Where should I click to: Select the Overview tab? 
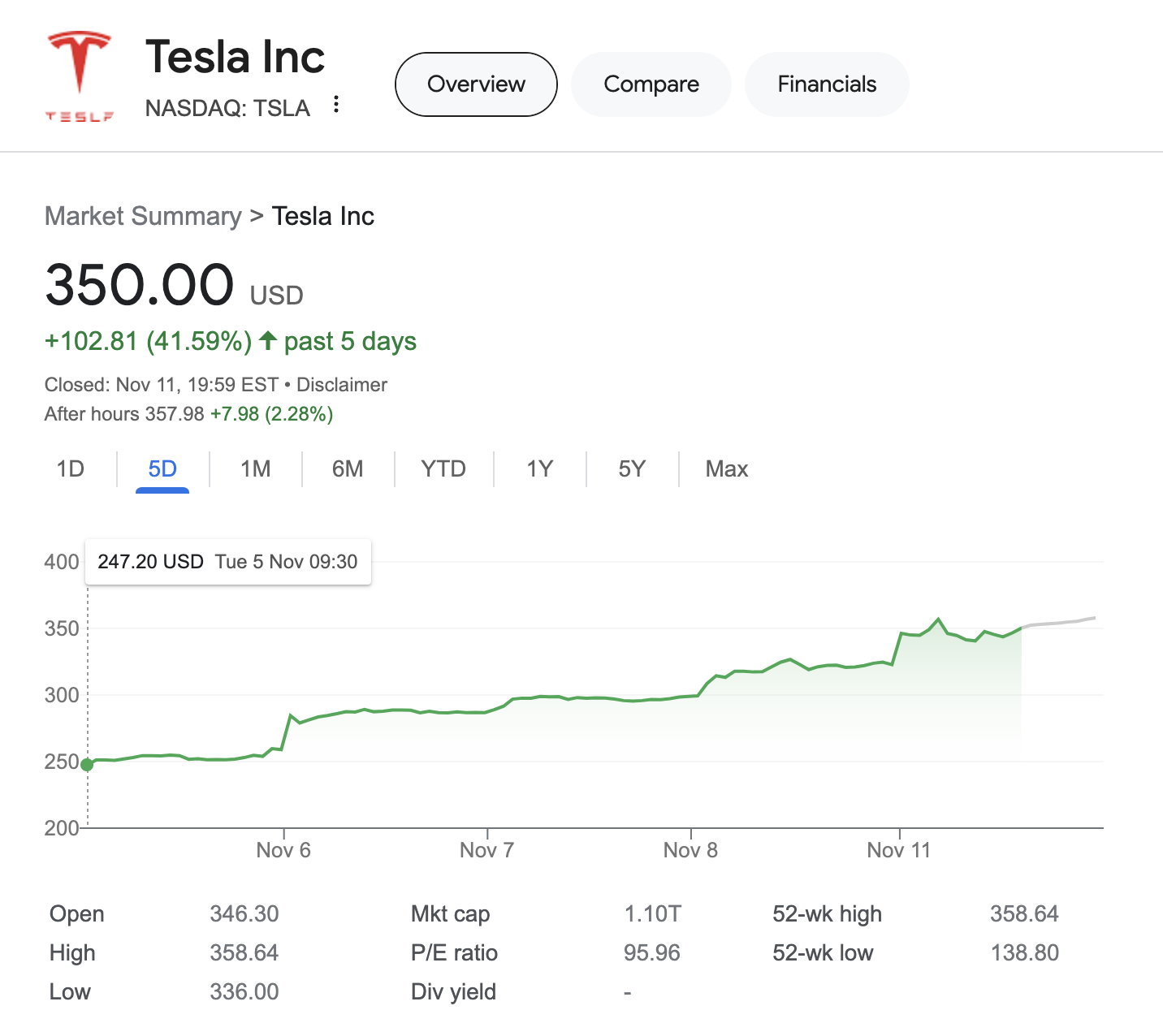[x=476, y=84]
